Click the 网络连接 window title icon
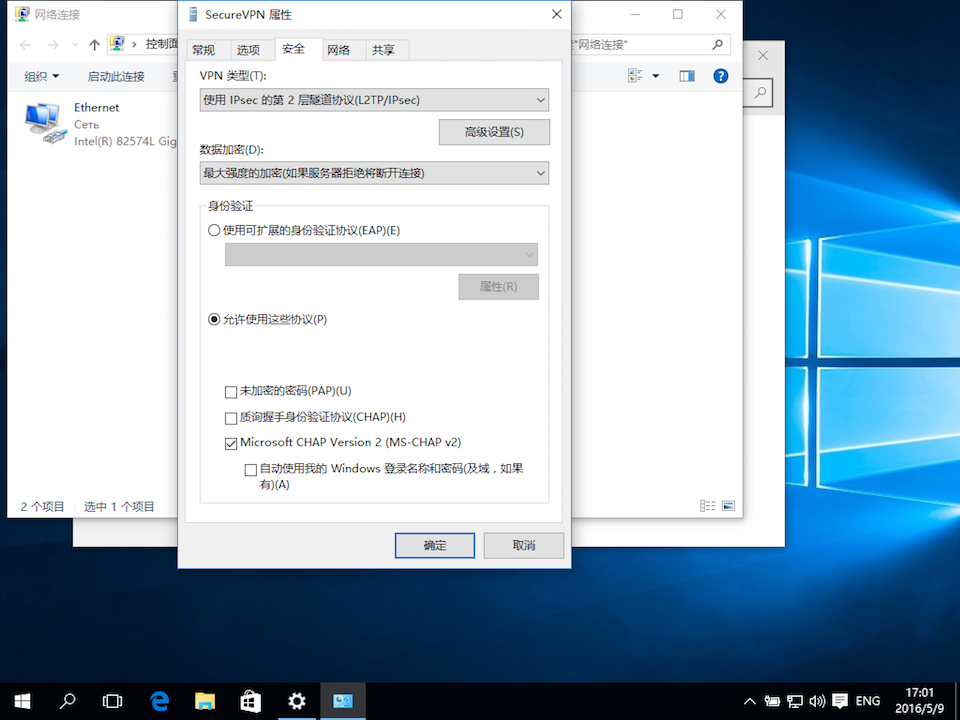Viewport: 960px width, 720px height. click(x=22, y=14)
